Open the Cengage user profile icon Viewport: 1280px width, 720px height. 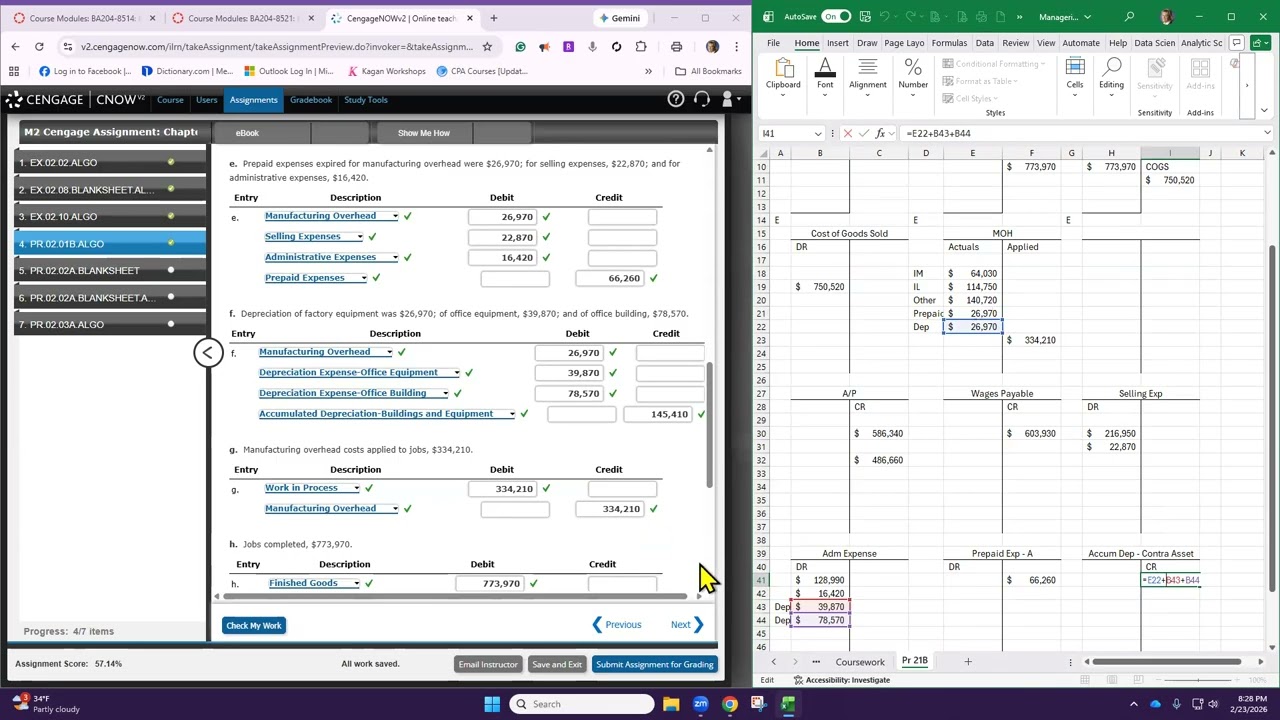tap(728, 99)
